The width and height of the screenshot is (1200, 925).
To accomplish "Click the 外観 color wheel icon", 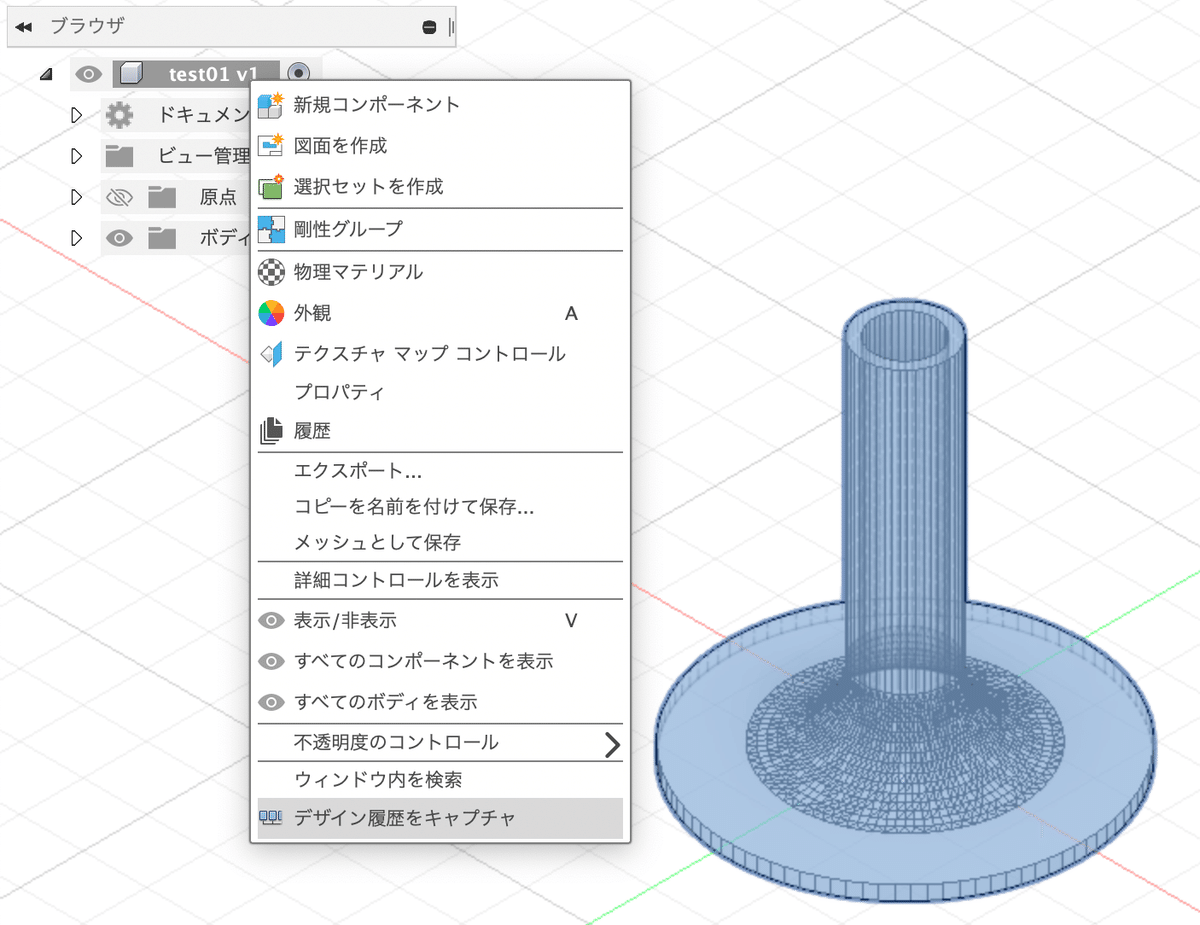I will (x=270, y=313).
